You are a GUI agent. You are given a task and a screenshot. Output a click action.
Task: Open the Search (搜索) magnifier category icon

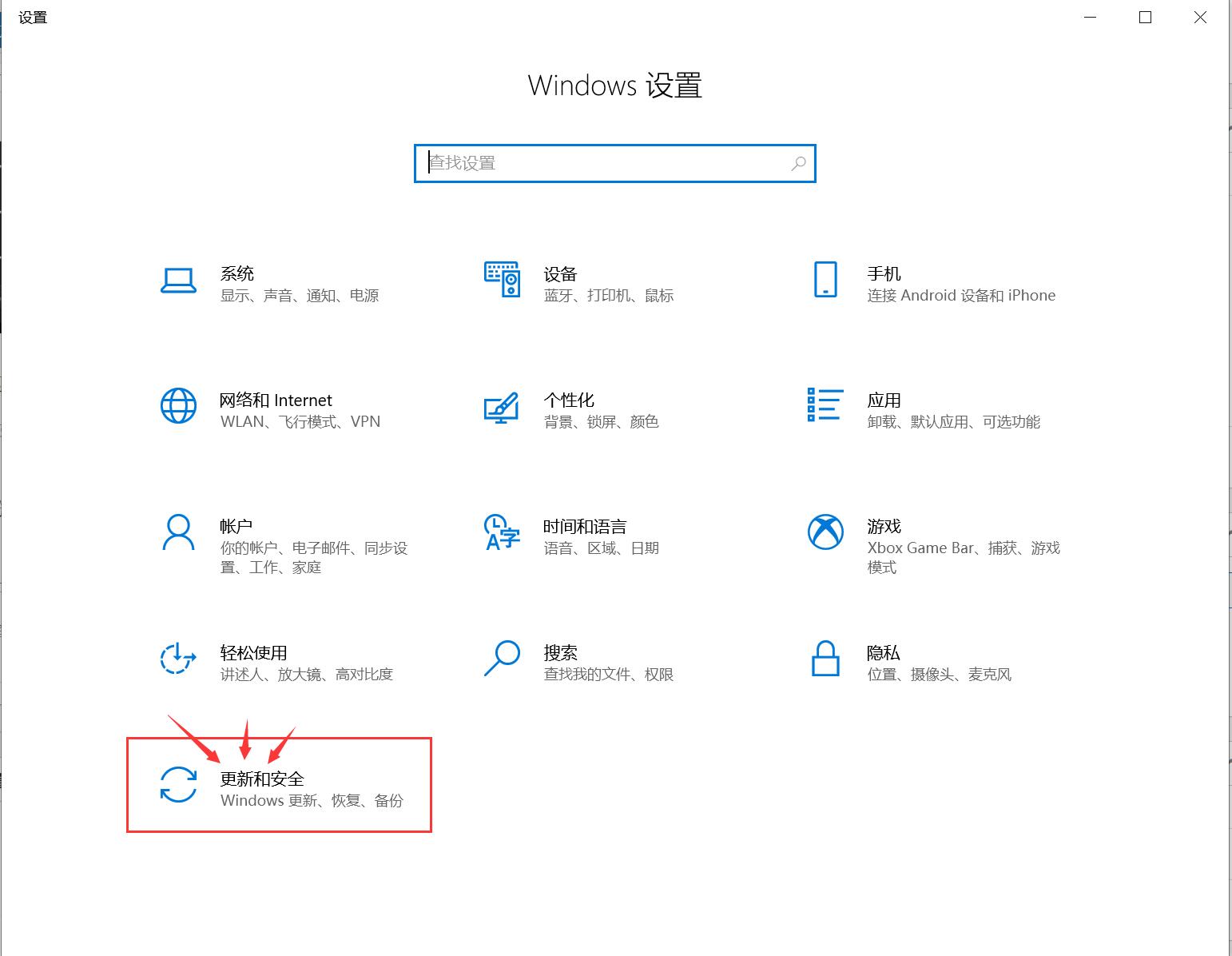tap(502, 659)
